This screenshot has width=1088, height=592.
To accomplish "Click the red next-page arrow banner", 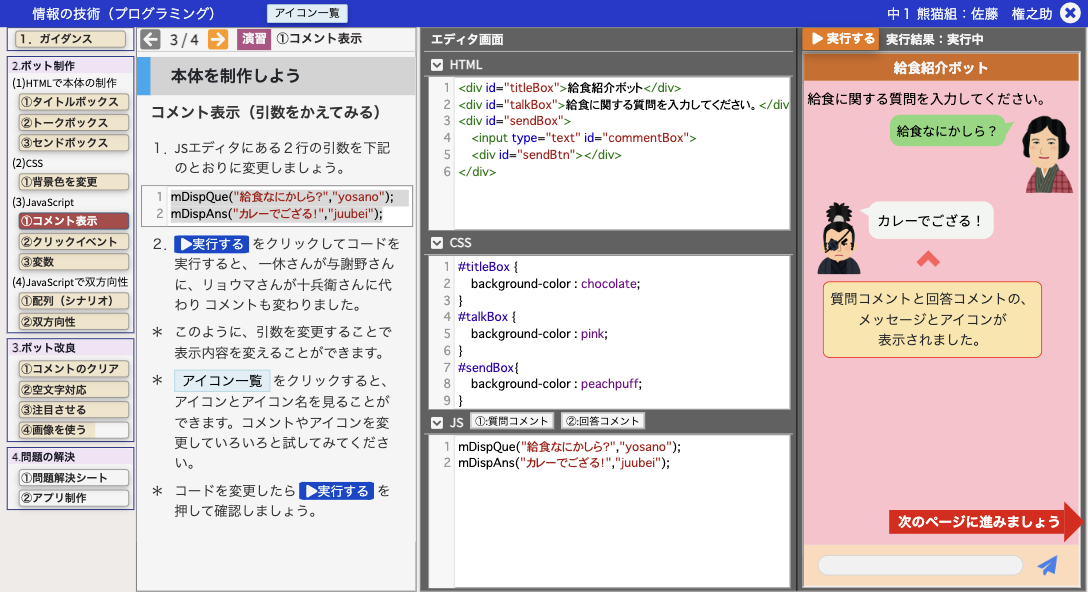I will click(x=985, y=521).
